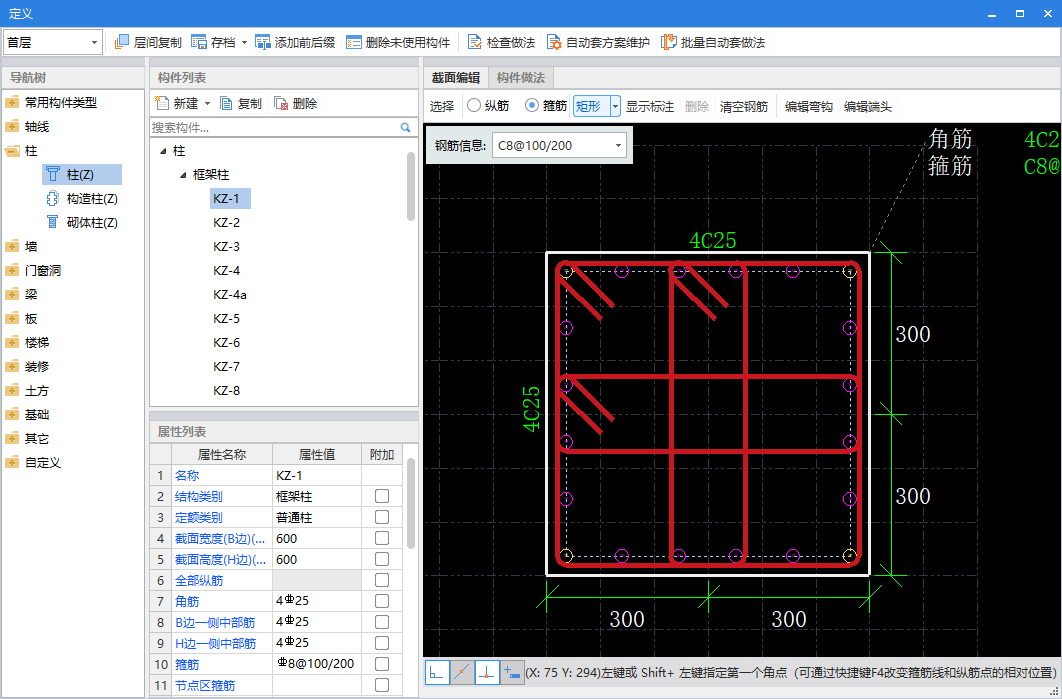Click the 箍筋 value cell C8@100/200
Screen dimensions: 1062x699
pyautogui.click(x=316, y=664)
